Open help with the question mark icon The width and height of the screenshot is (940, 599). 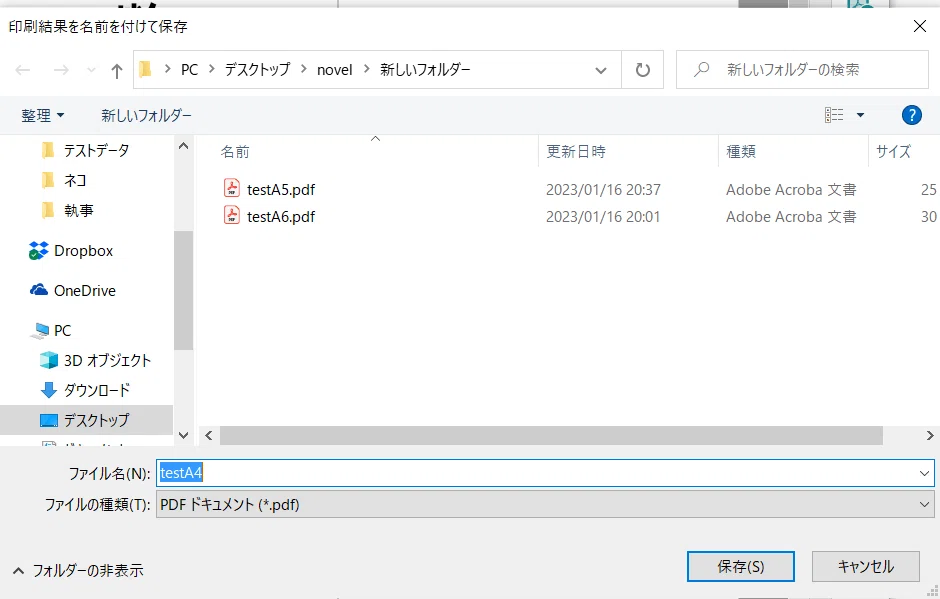point(912,115)
